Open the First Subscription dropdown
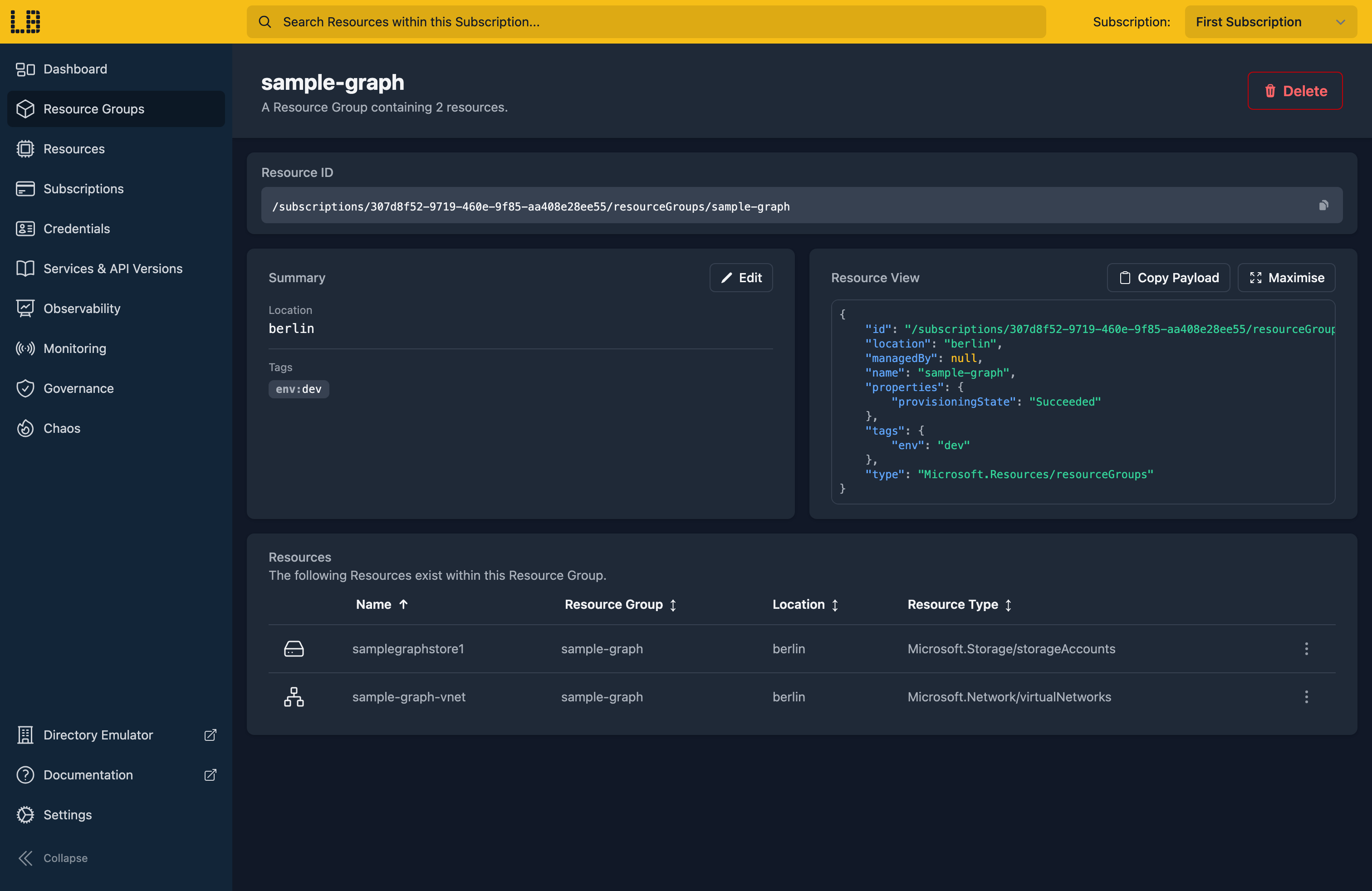Screen dimensions: 1372x891 [x=1270, y=22]
